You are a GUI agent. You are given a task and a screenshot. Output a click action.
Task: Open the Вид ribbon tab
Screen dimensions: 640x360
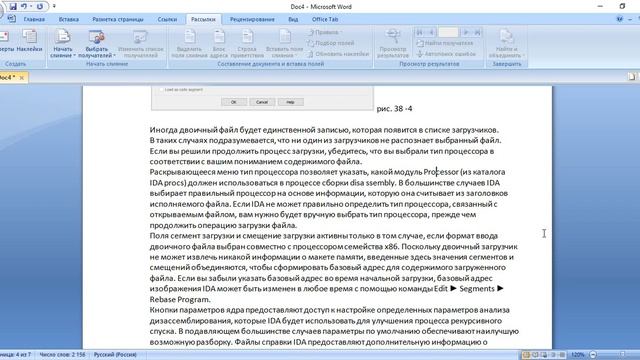point(293,19)
